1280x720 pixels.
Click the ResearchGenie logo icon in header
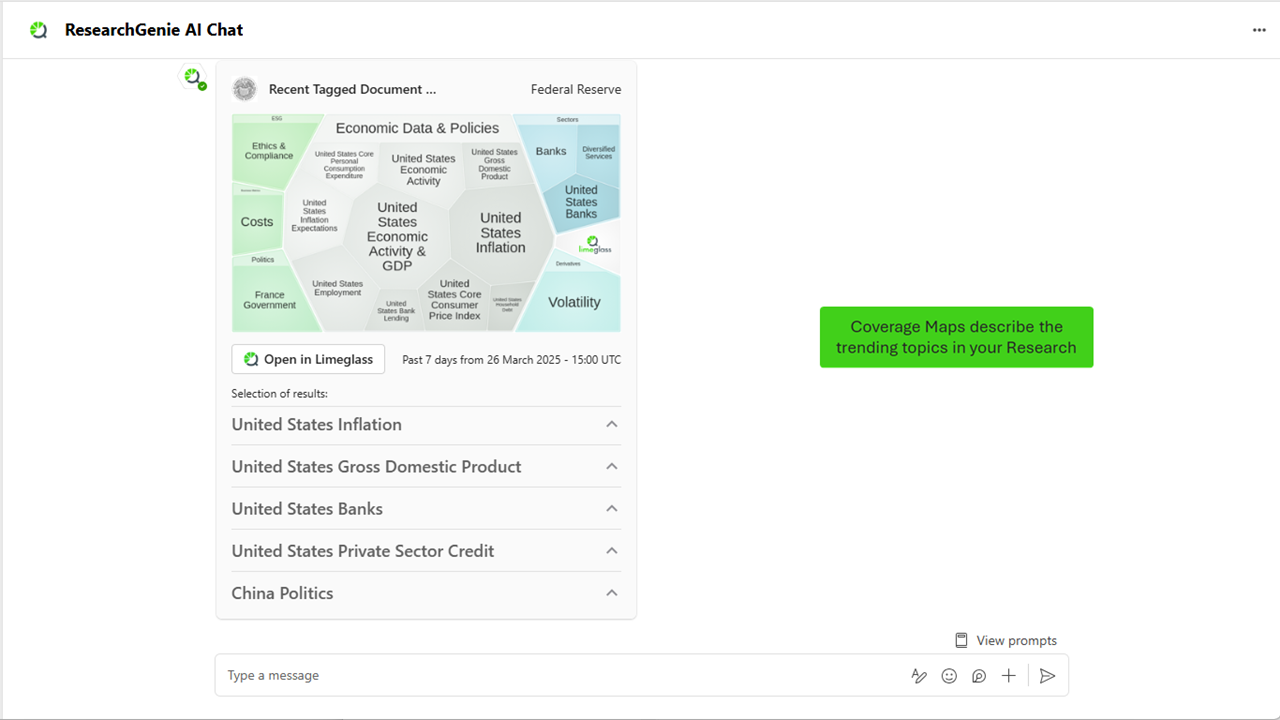38,30
